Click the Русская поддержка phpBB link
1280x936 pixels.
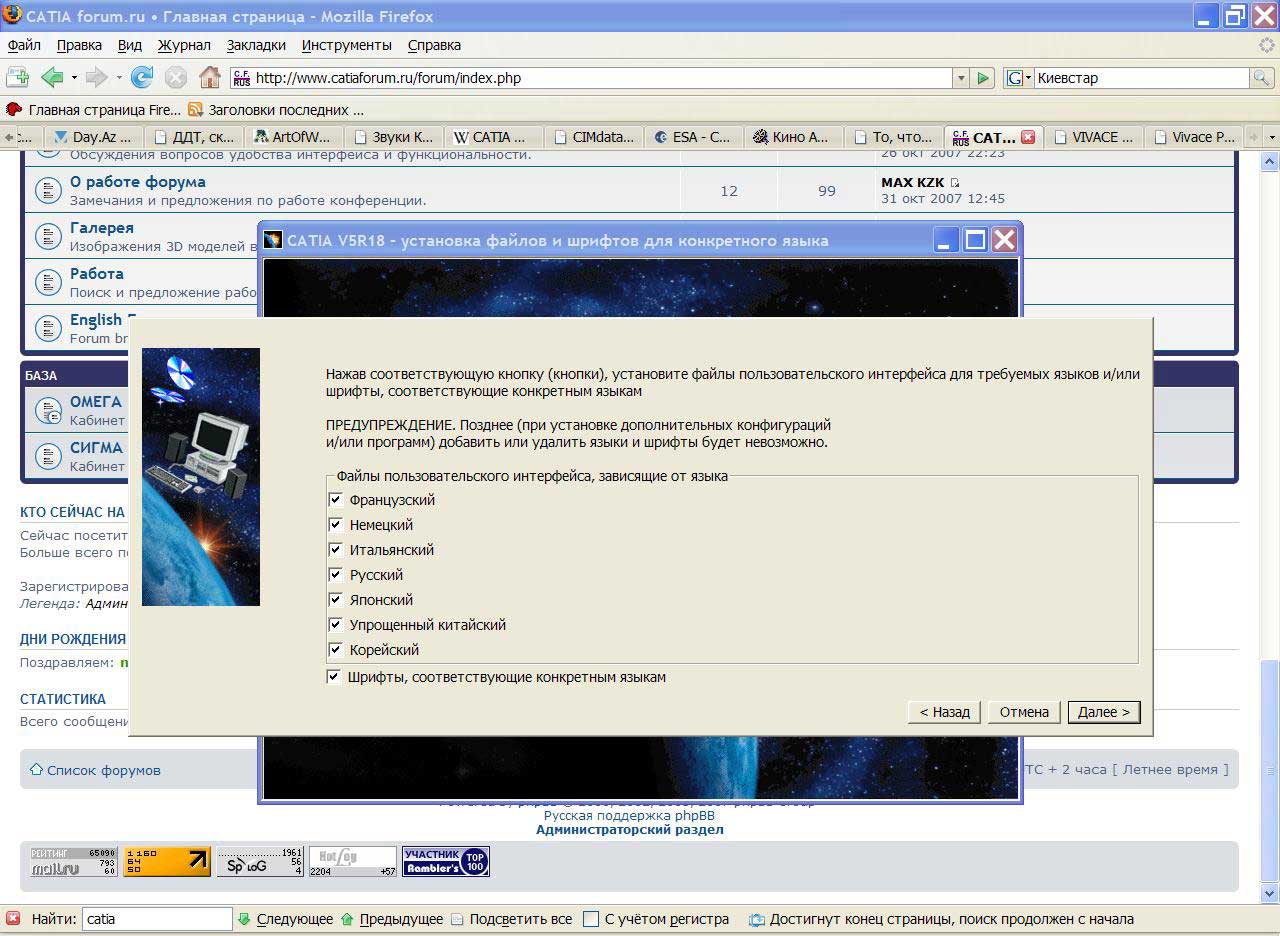[x=630, y=815]
